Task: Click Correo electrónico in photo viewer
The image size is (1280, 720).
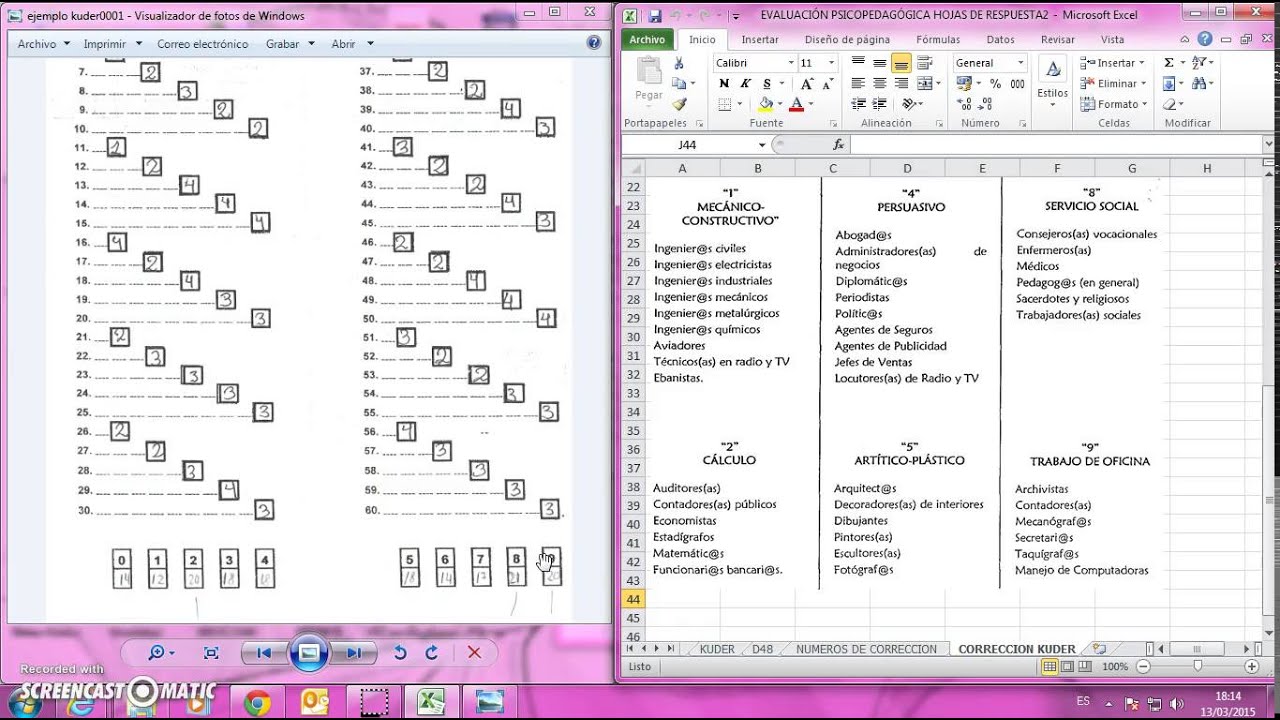Action: click(202, 44)
